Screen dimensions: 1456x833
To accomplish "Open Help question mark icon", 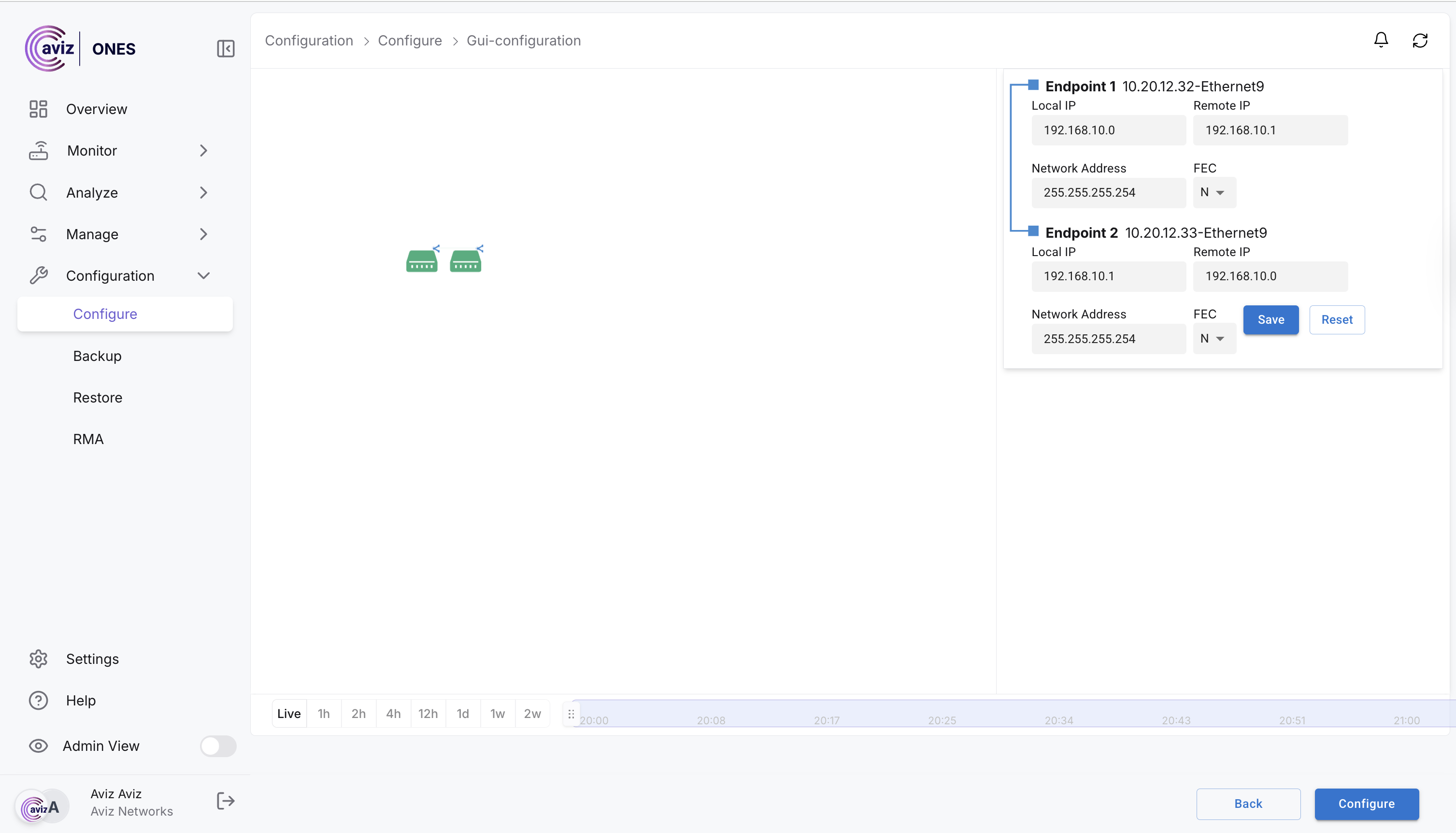I will 38,700.
